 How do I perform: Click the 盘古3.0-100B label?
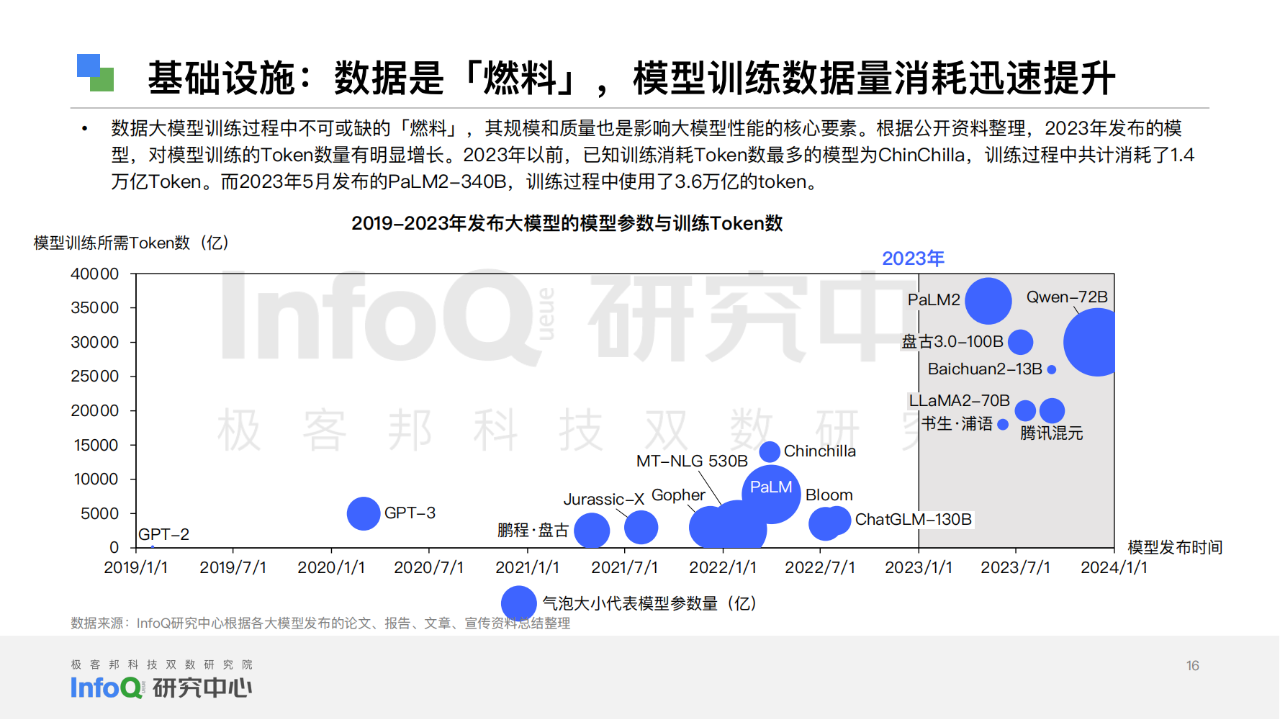point(952,342)
